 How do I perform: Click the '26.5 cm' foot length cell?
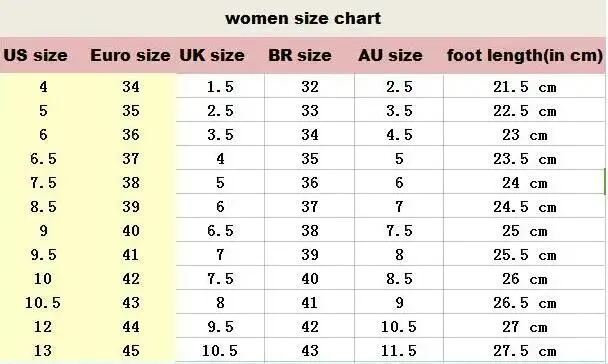[x=525, y=303]
